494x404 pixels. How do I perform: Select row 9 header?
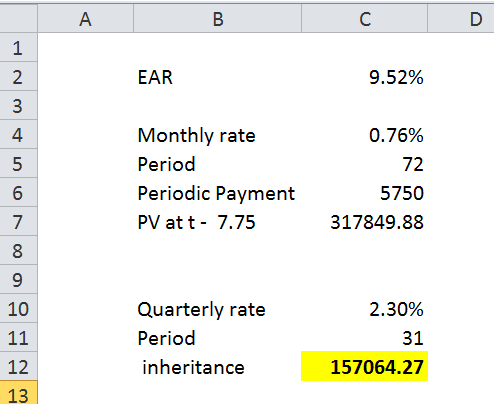point(18,280)
